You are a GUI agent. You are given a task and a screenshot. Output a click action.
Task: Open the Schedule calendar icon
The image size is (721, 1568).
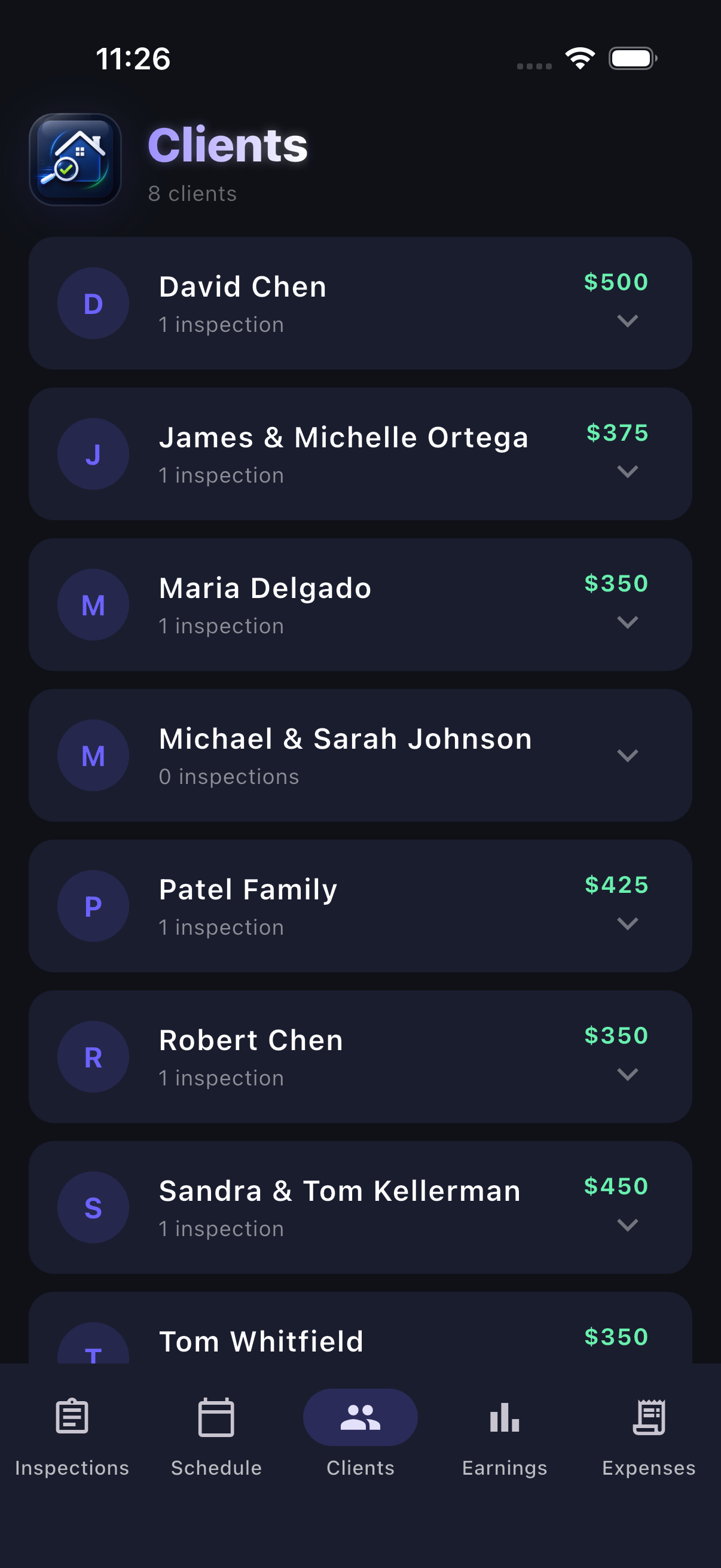pos(216,1417)
